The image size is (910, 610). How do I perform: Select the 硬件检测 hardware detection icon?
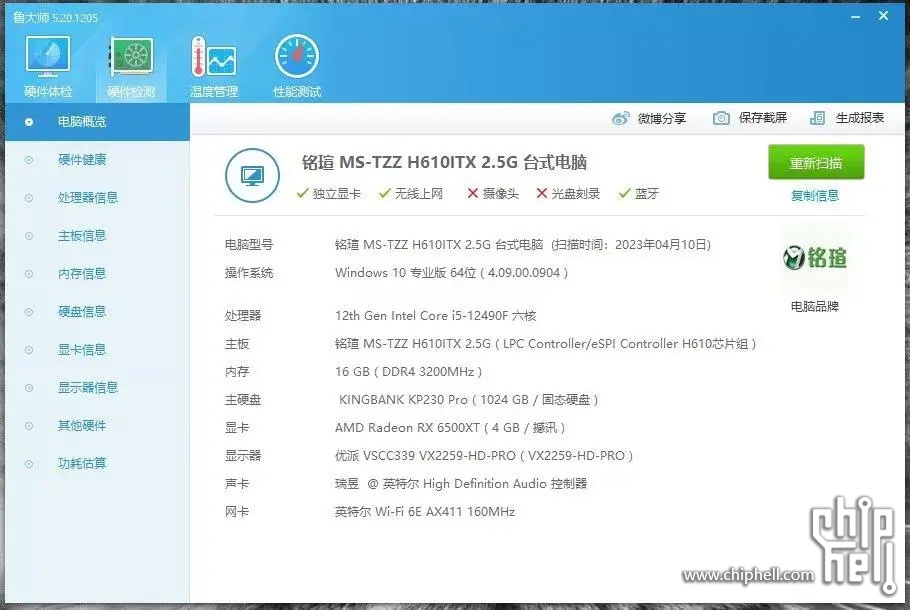click(x=132, y=57)
